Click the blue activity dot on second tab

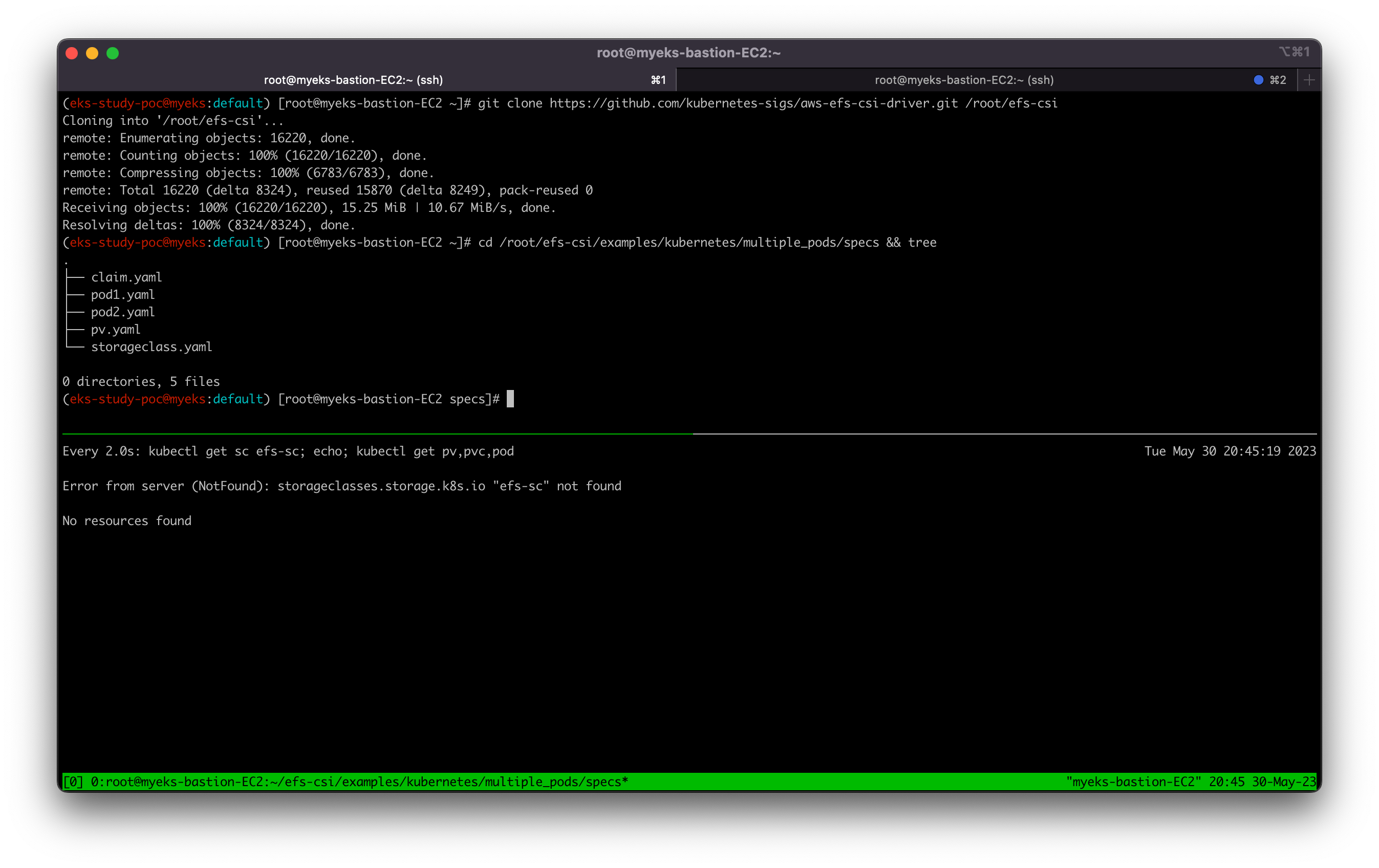tap(1258, 80)
